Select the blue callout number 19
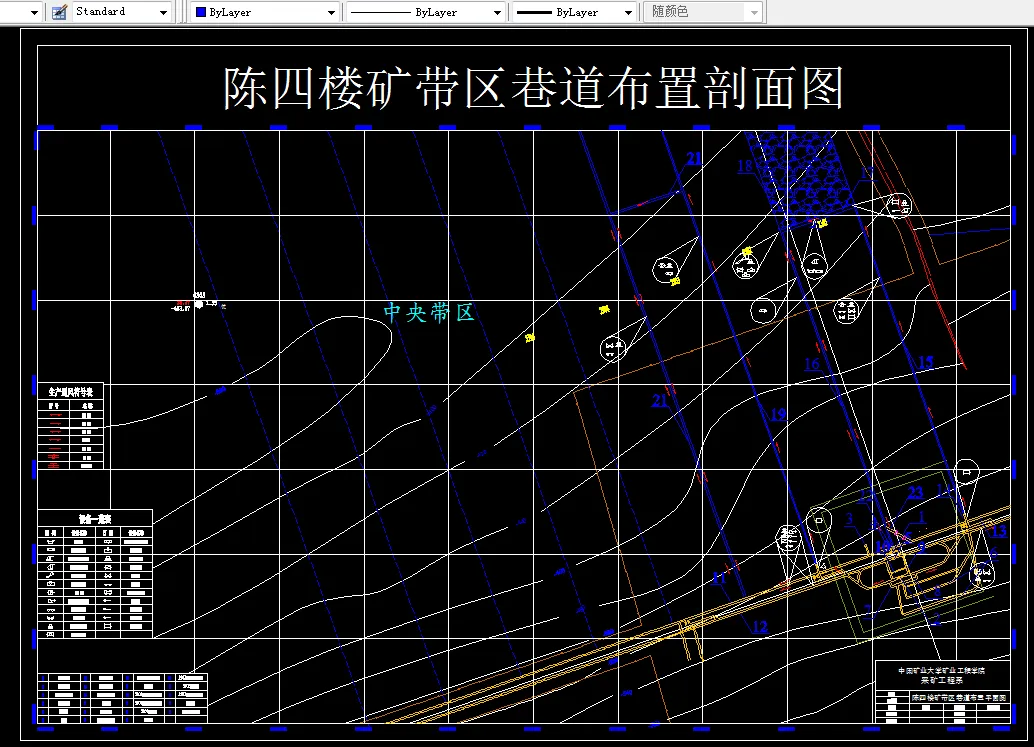Viewport: 1034px width, 747px height. (778, 414)
